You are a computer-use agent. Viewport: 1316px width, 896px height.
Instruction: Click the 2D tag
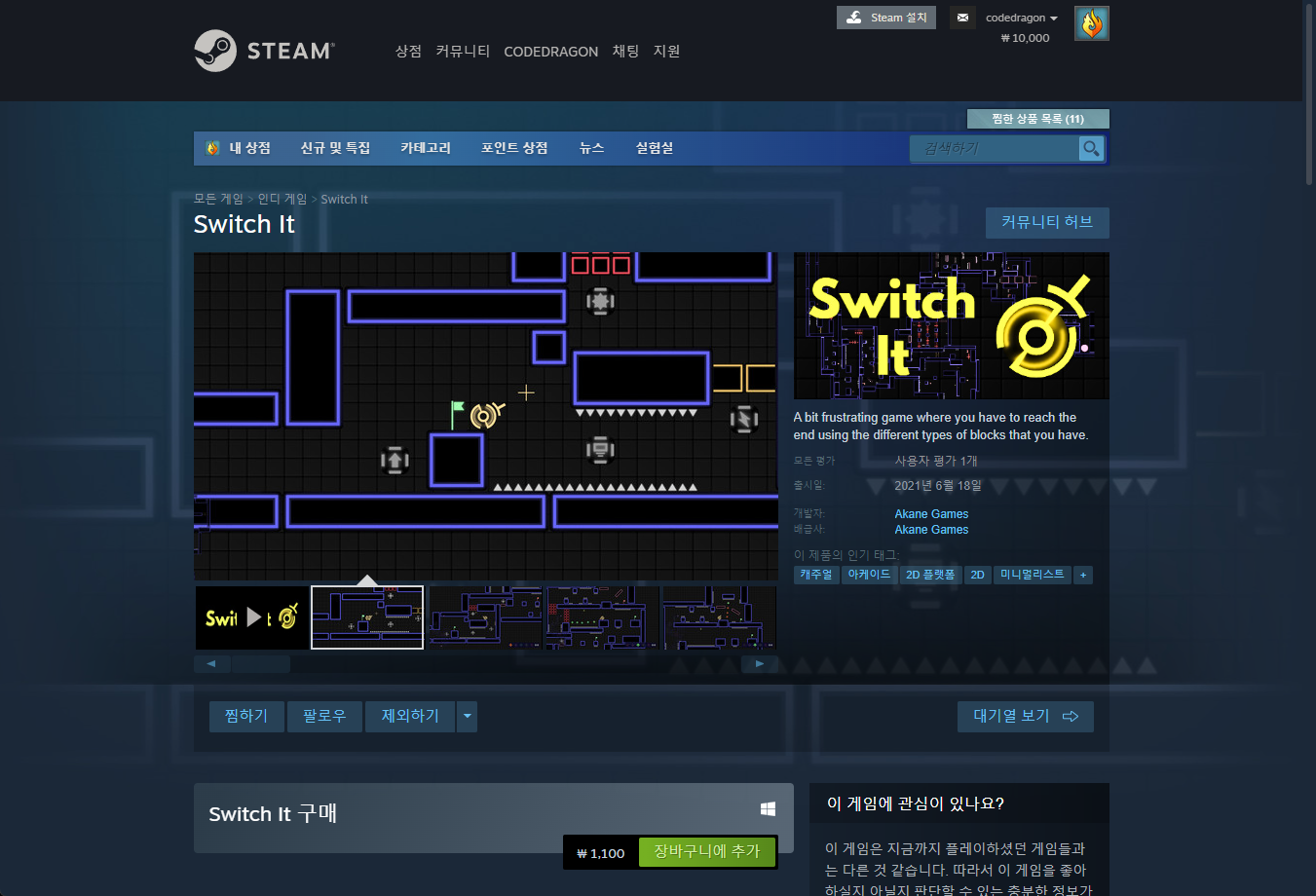[x=977, y=575]
